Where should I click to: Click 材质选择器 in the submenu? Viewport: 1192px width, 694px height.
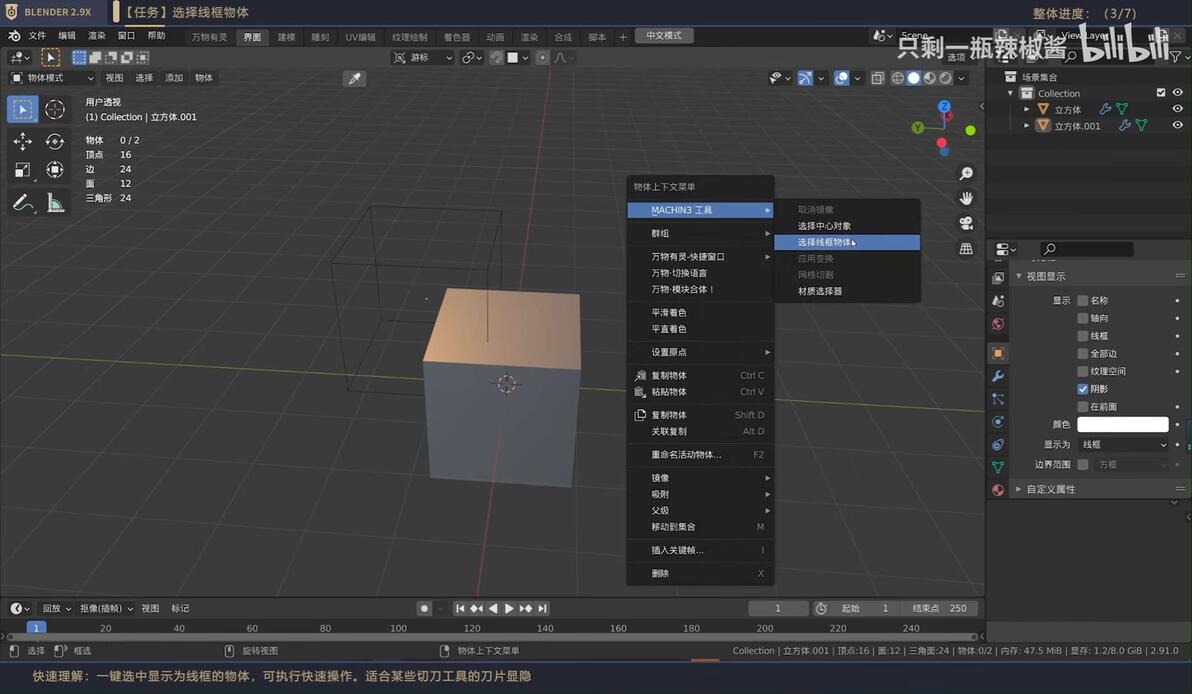(847, 291)
